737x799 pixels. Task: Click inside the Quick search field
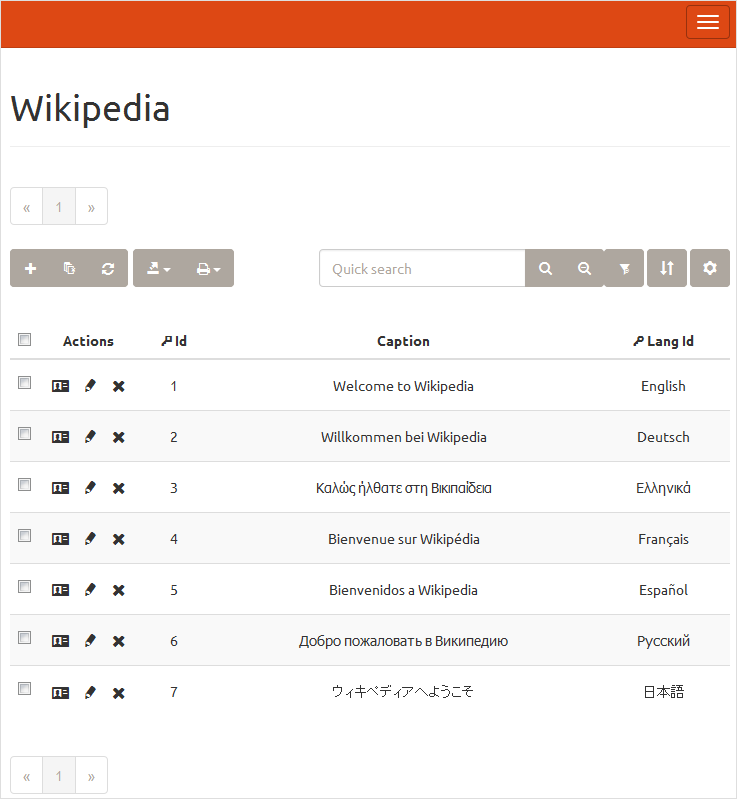tap(423, 269)
